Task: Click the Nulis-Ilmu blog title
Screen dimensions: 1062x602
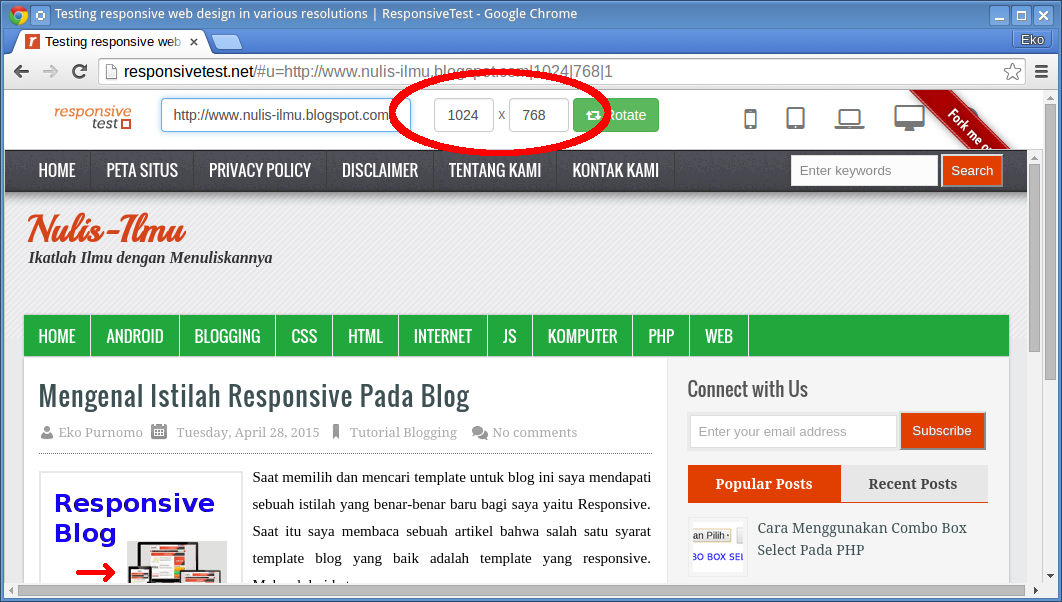Action: 106,229
